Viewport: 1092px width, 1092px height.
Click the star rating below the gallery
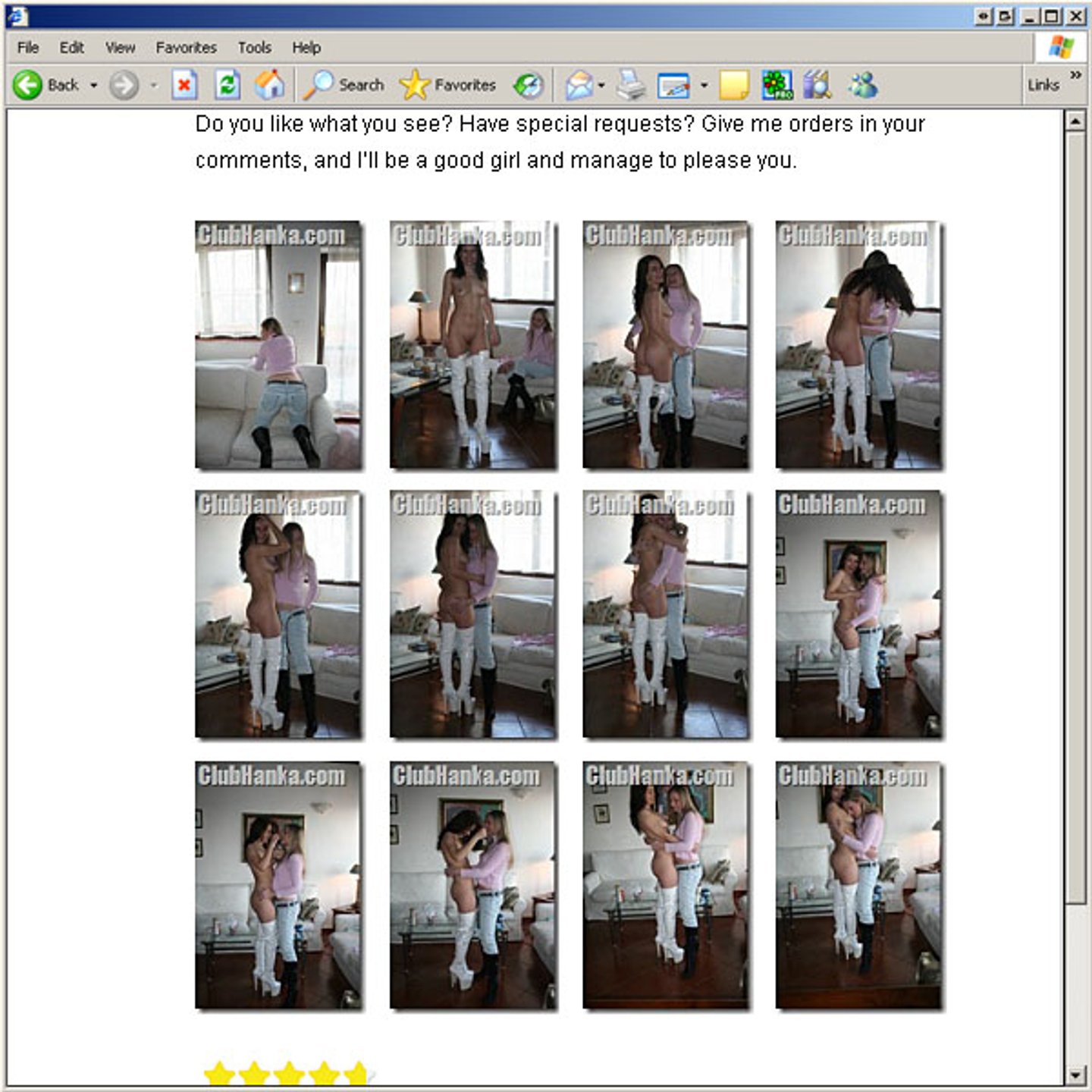point(288,1074)
